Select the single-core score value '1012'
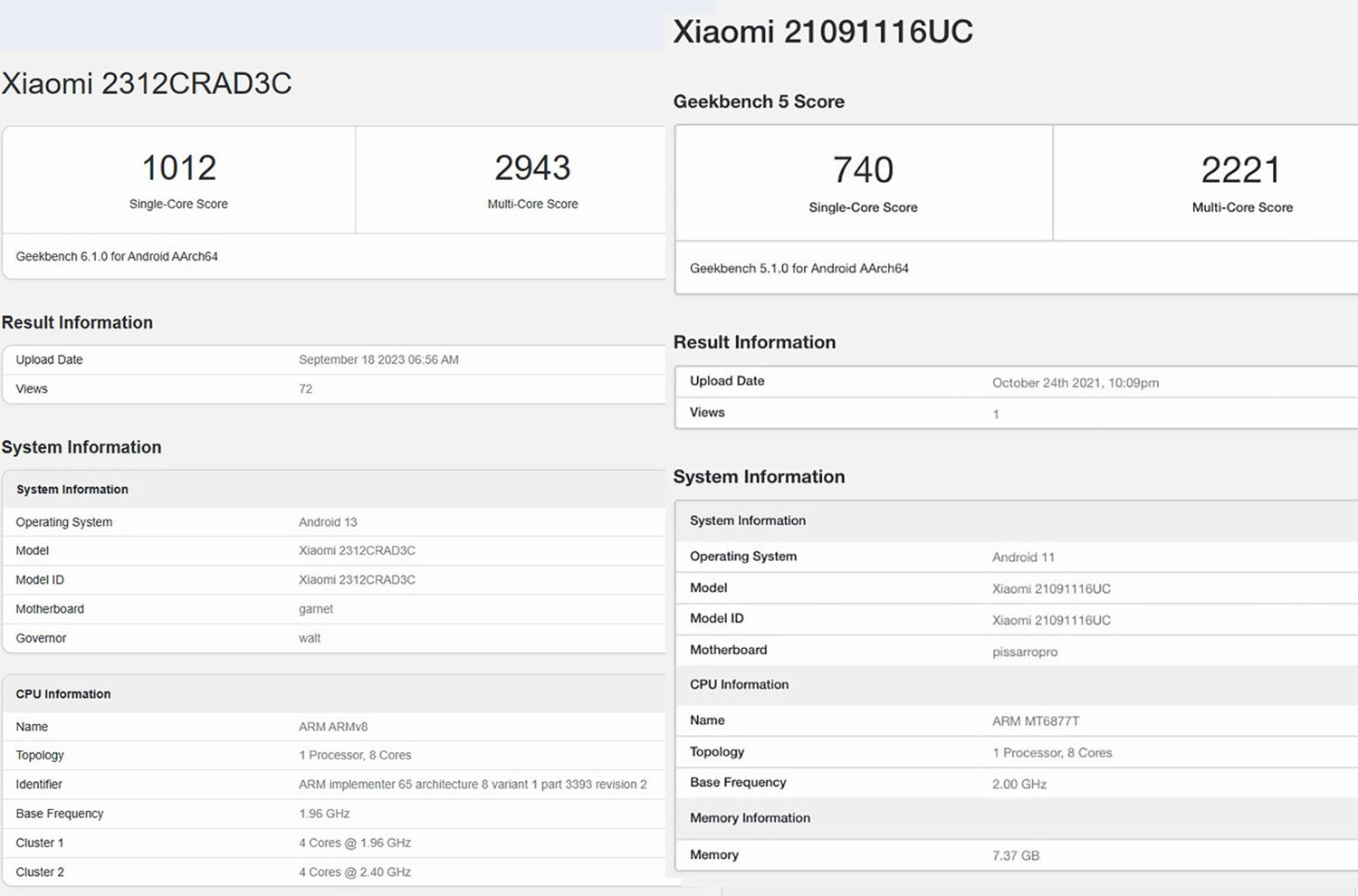Screen dimensions: 1358x896 click(x=178, y=167)
